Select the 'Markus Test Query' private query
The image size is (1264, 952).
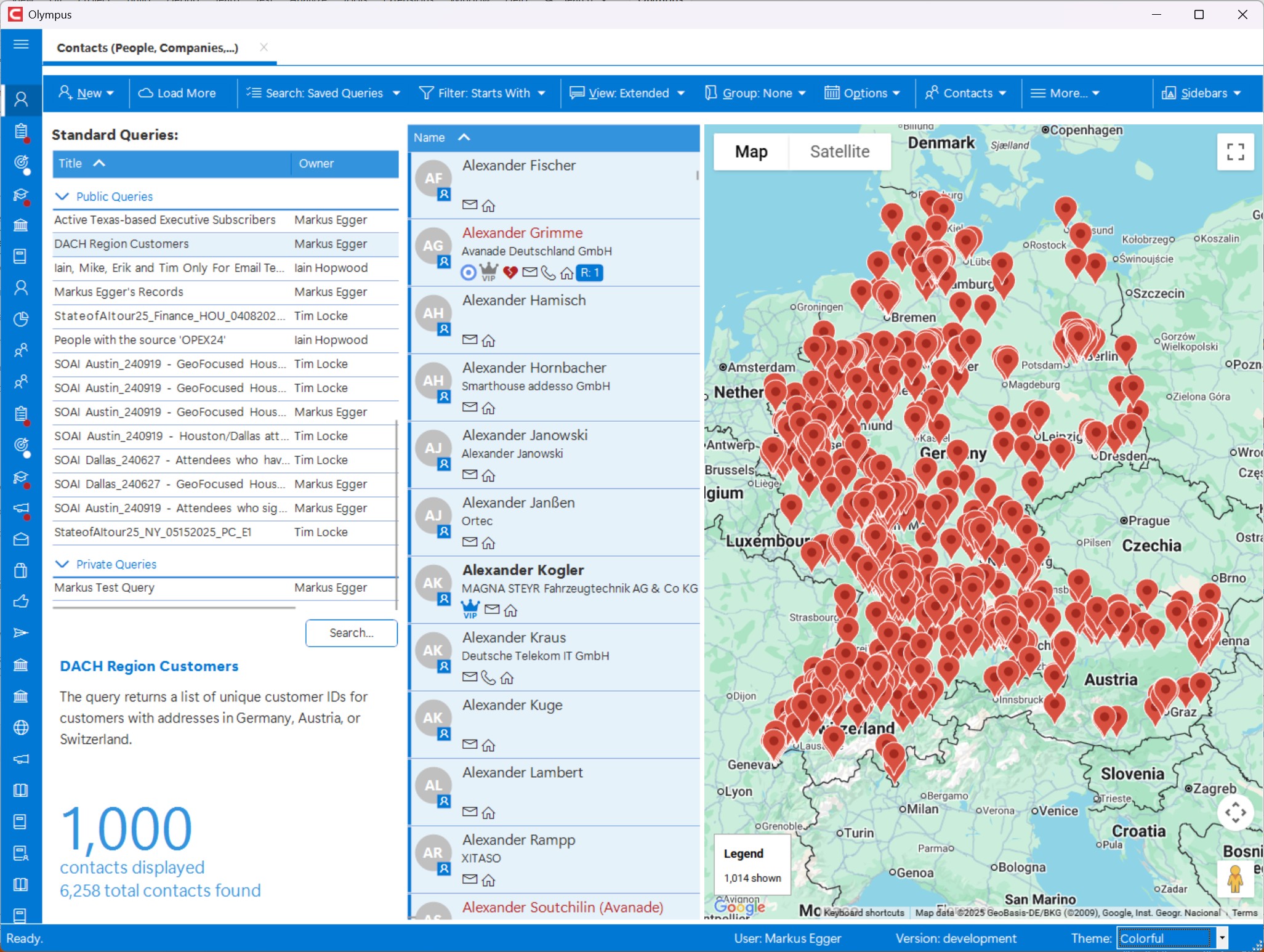point(225,587)
